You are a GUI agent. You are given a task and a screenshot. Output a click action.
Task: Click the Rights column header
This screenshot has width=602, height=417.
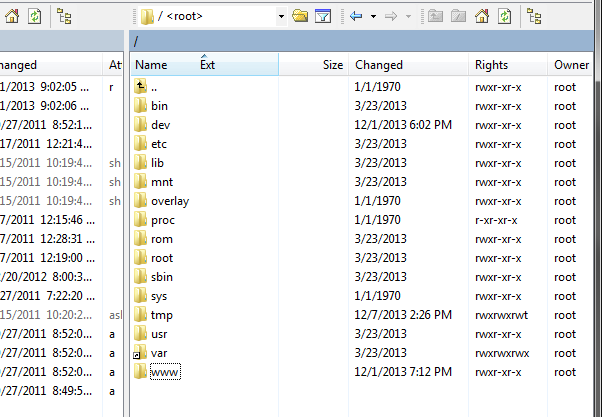(492, 65)
